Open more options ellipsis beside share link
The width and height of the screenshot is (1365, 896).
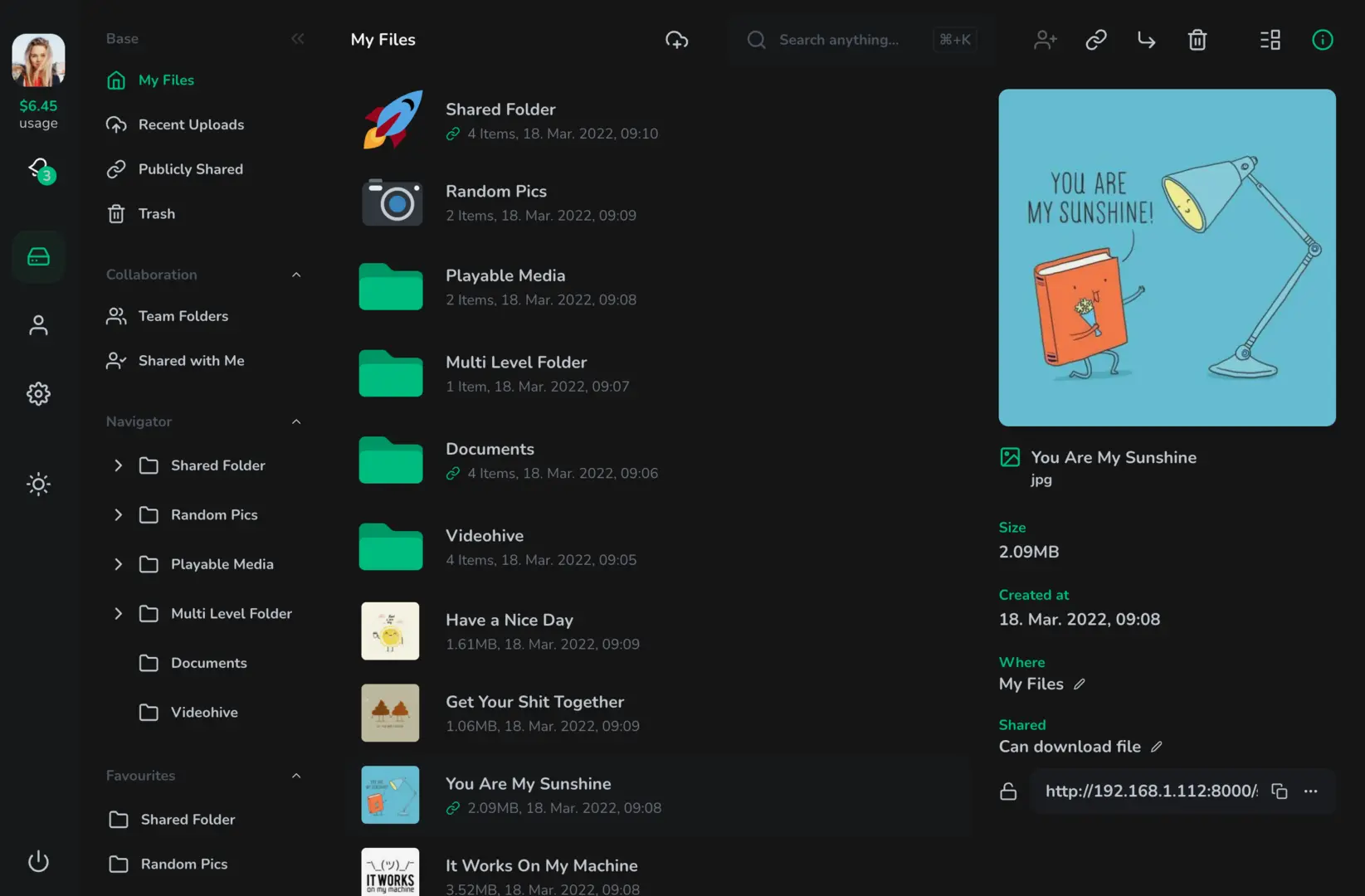coord(1311,791)
